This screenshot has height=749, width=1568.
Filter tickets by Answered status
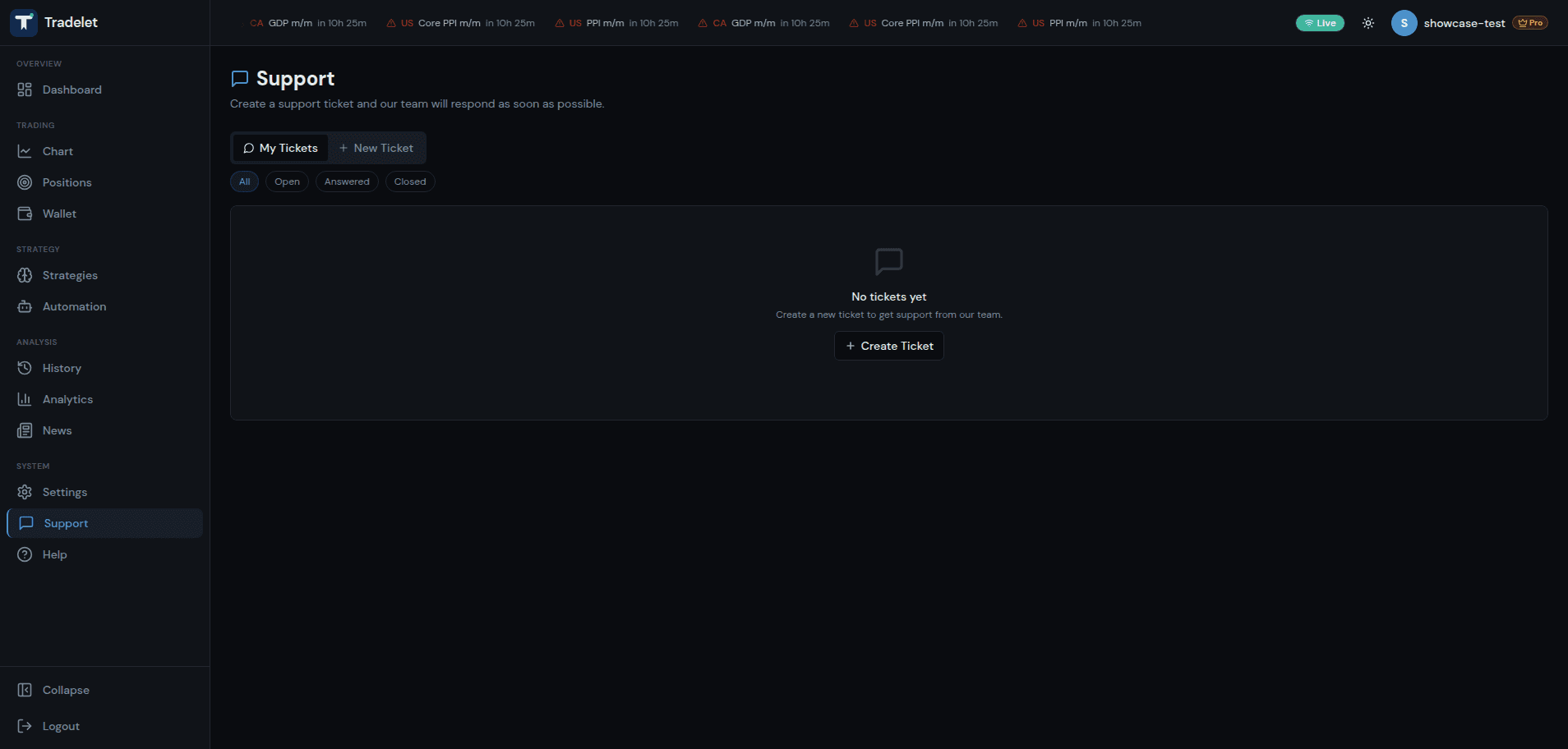point(347,182)
